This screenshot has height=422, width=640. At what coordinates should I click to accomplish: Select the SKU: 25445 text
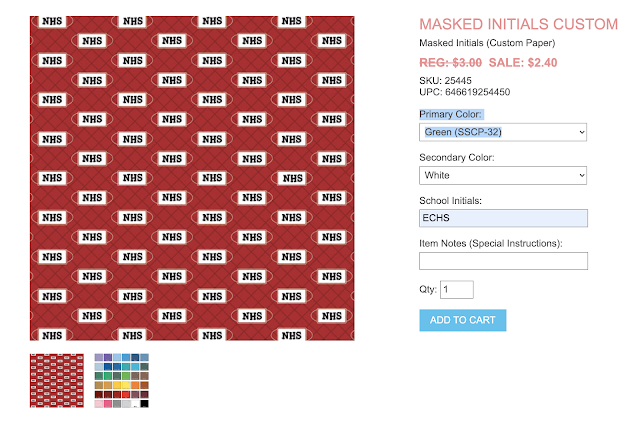pyautogui.click(x=445, y=80)
